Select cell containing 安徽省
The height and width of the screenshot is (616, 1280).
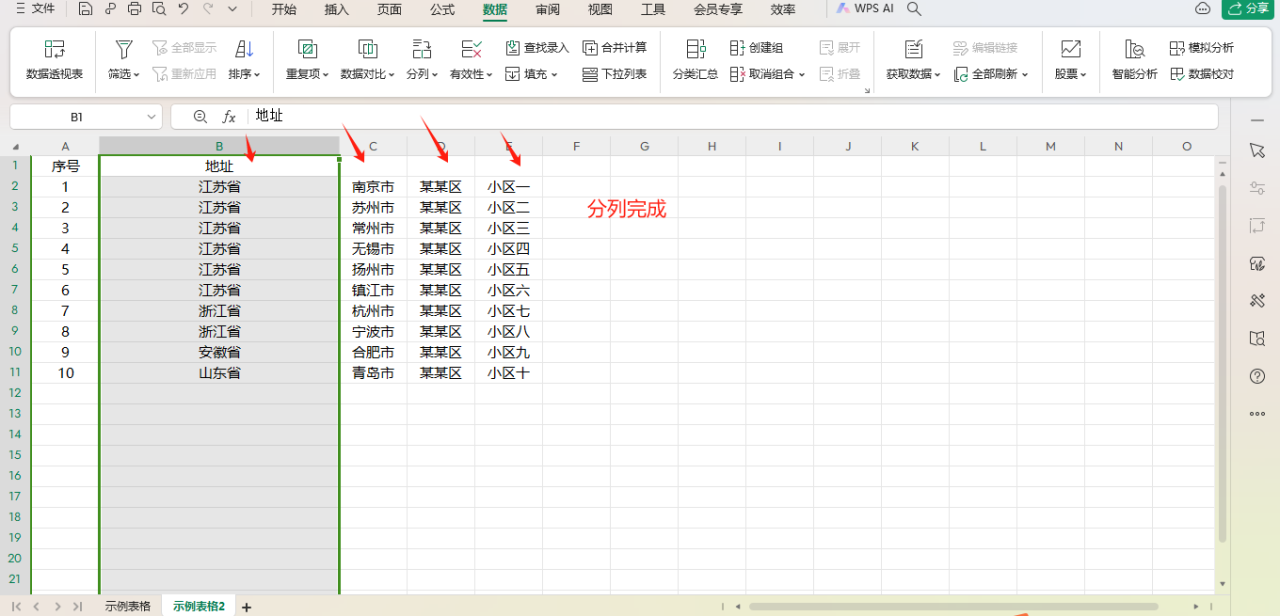tap(219, 352)
